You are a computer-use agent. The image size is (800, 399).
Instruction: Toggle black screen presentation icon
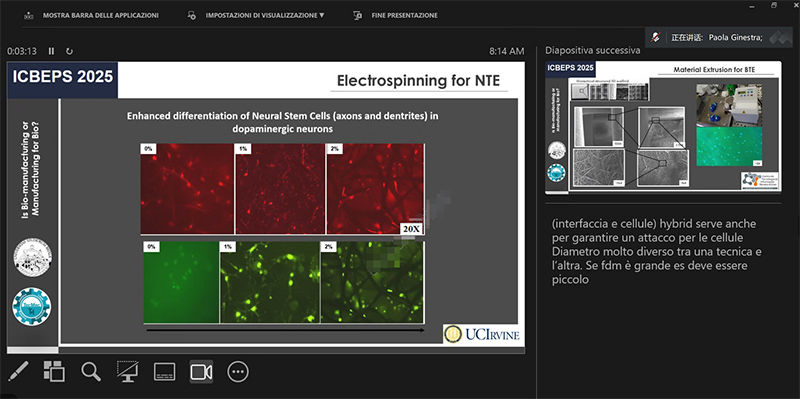pos(128,372)
